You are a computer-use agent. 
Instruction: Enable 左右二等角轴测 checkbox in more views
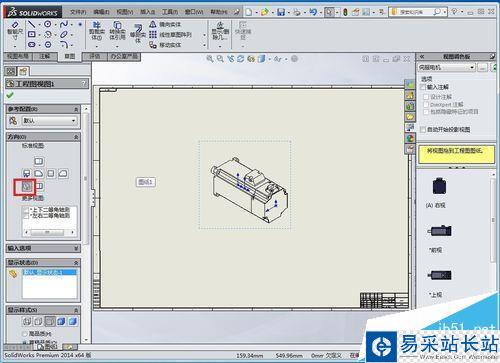coord(27,216)
